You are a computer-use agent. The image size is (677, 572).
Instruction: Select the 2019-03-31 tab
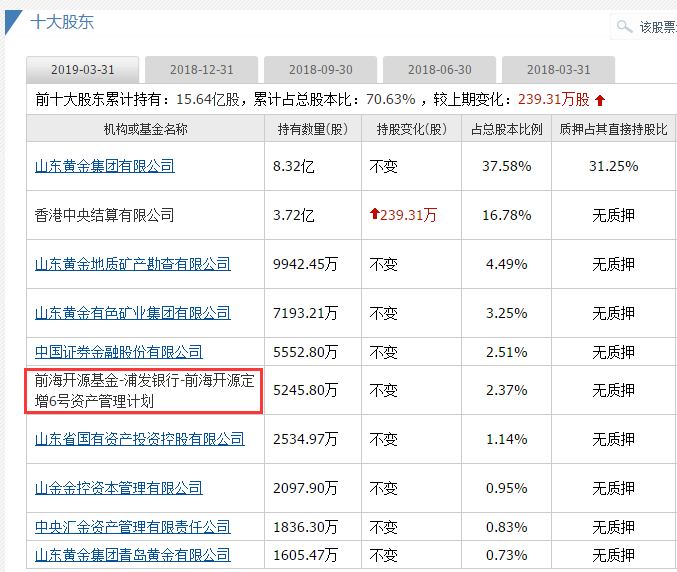coord(82,70)
